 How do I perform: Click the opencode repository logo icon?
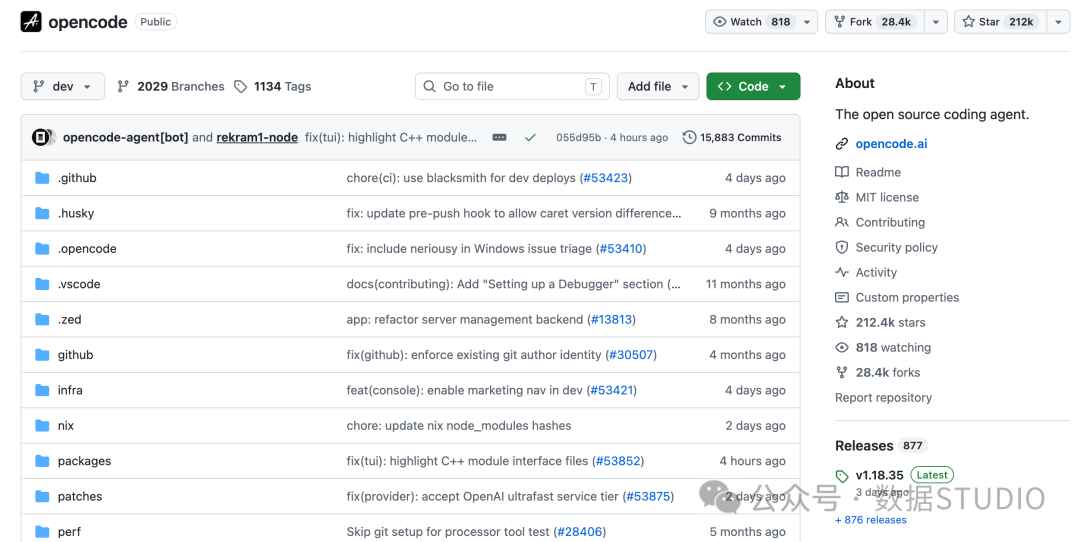31,21
